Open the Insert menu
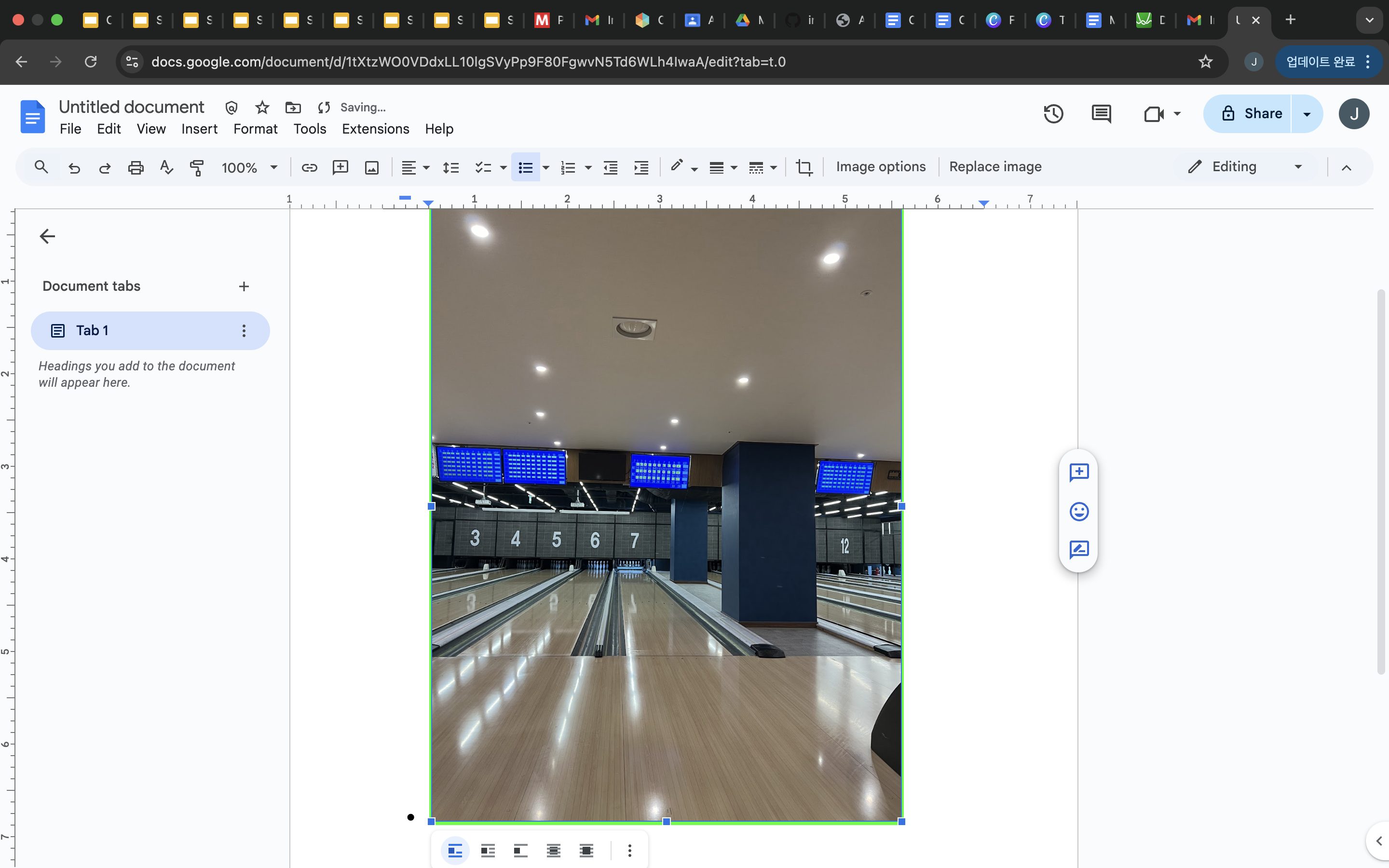This screenshot has height=868, width=1389. tap(199, 129)
